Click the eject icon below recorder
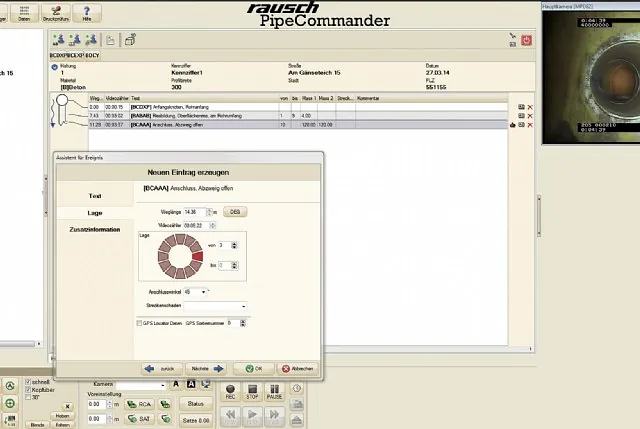The height and width of the screenshot is (429, 640). click(x=297, y=420)
